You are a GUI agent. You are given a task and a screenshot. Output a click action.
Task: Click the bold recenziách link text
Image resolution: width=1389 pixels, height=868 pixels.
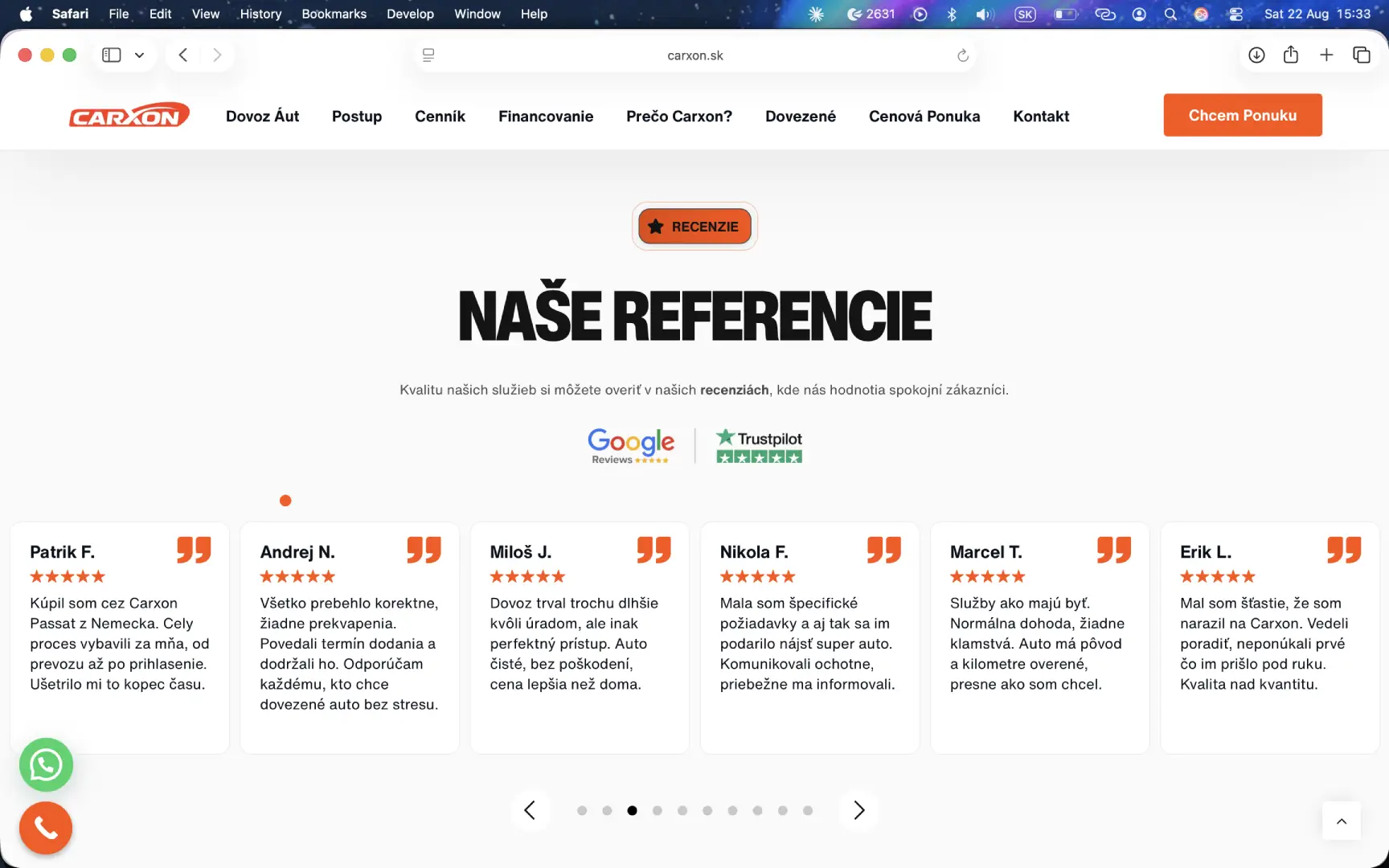pyautogui.click(x=735, y=390)
